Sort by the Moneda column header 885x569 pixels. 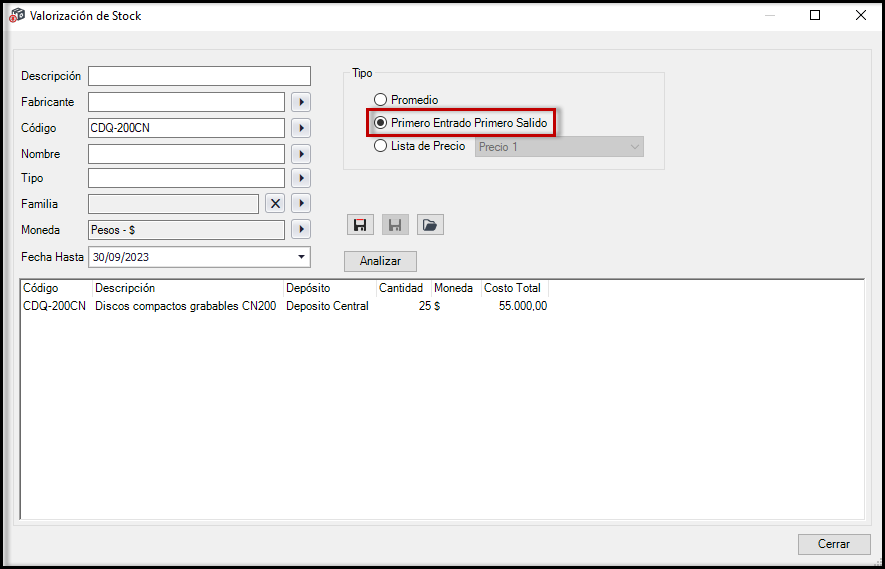point(456,288)
